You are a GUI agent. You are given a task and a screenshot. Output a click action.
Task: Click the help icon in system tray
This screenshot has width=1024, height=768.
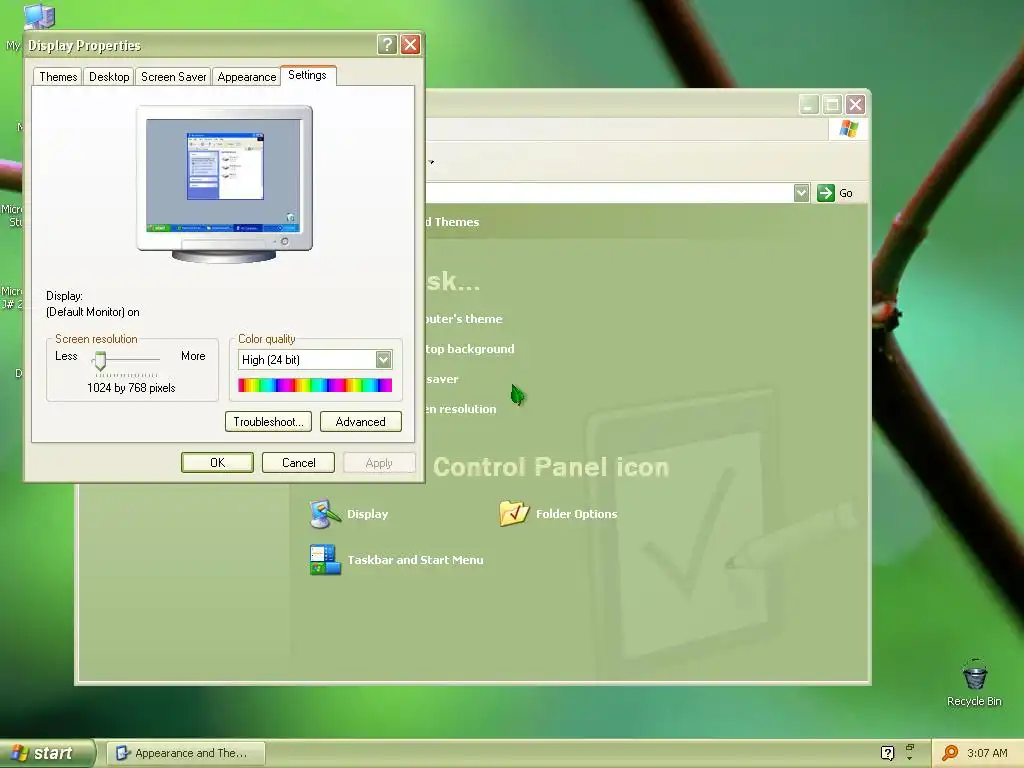(x=887, y=753)
